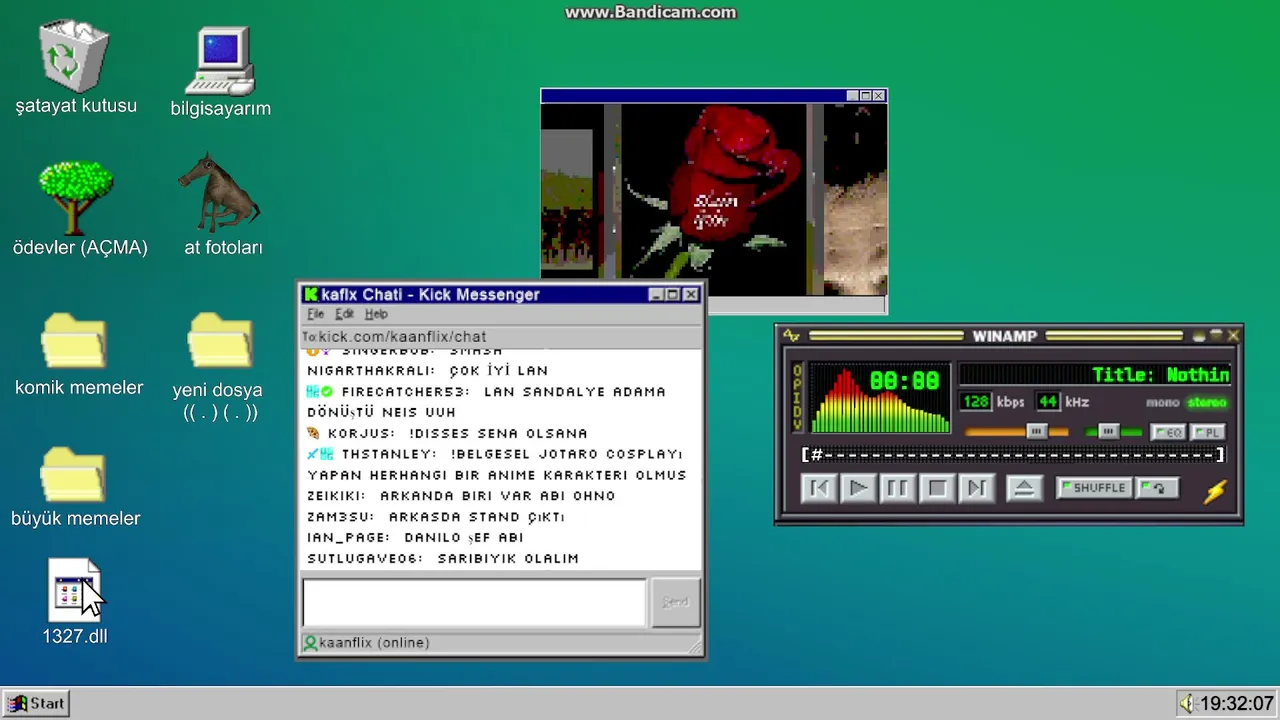1280x720 pixels.
Task: Open the Edit menu in Kick Messenger
Action: tap(345, 314)
